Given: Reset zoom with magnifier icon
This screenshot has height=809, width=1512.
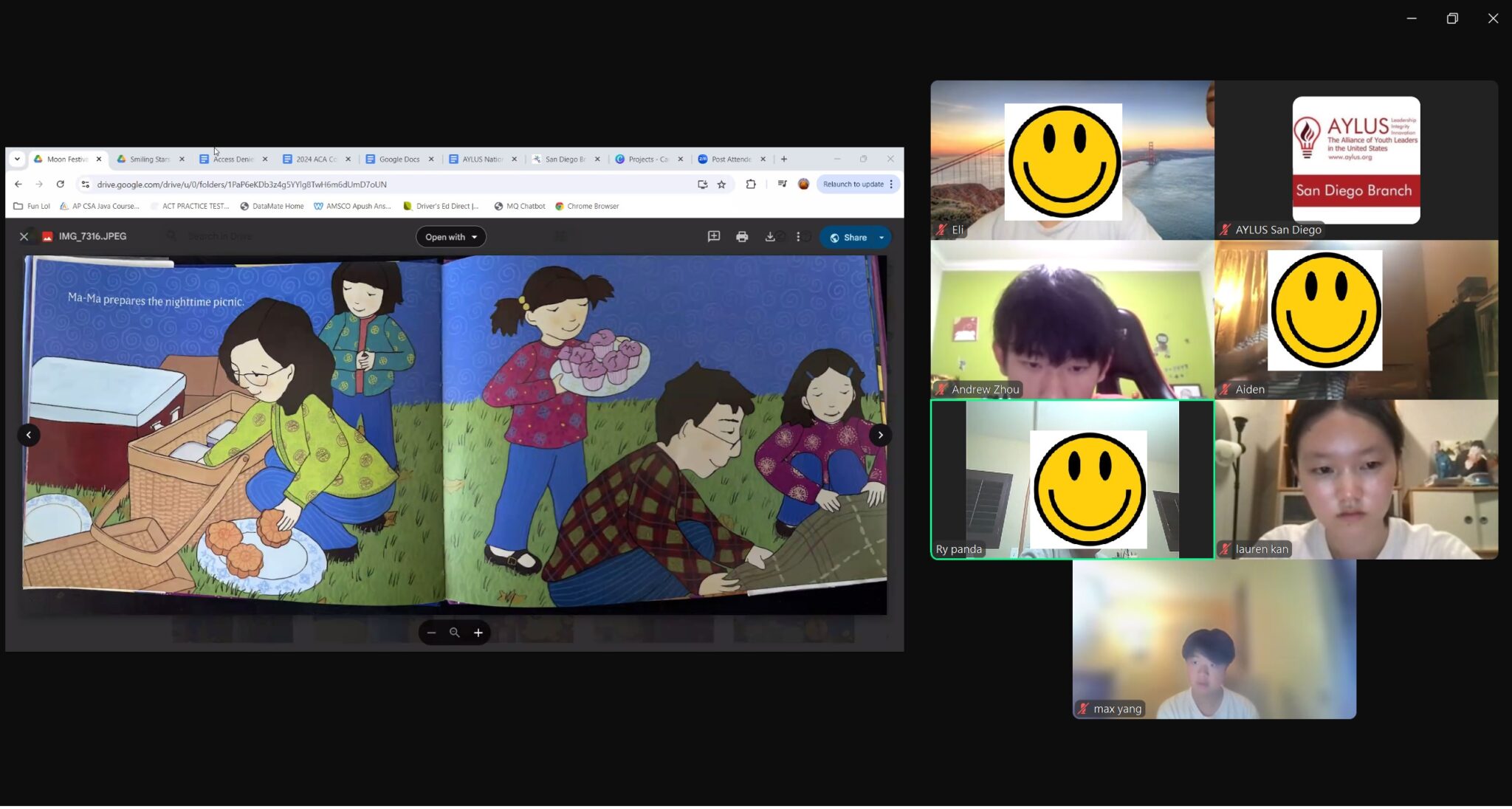Looking at the screenshot, I should tap(455, 633).
